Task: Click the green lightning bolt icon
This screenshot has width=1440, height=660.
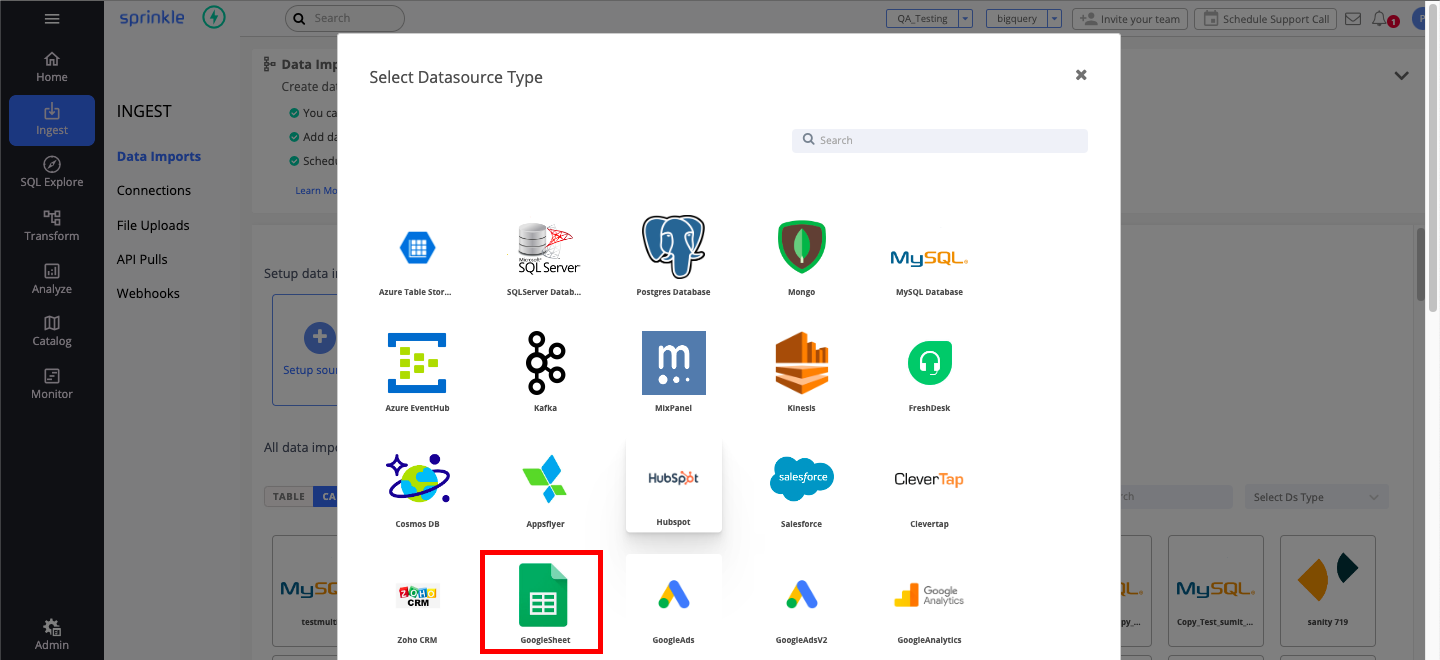Action: [x=213, y=18]
